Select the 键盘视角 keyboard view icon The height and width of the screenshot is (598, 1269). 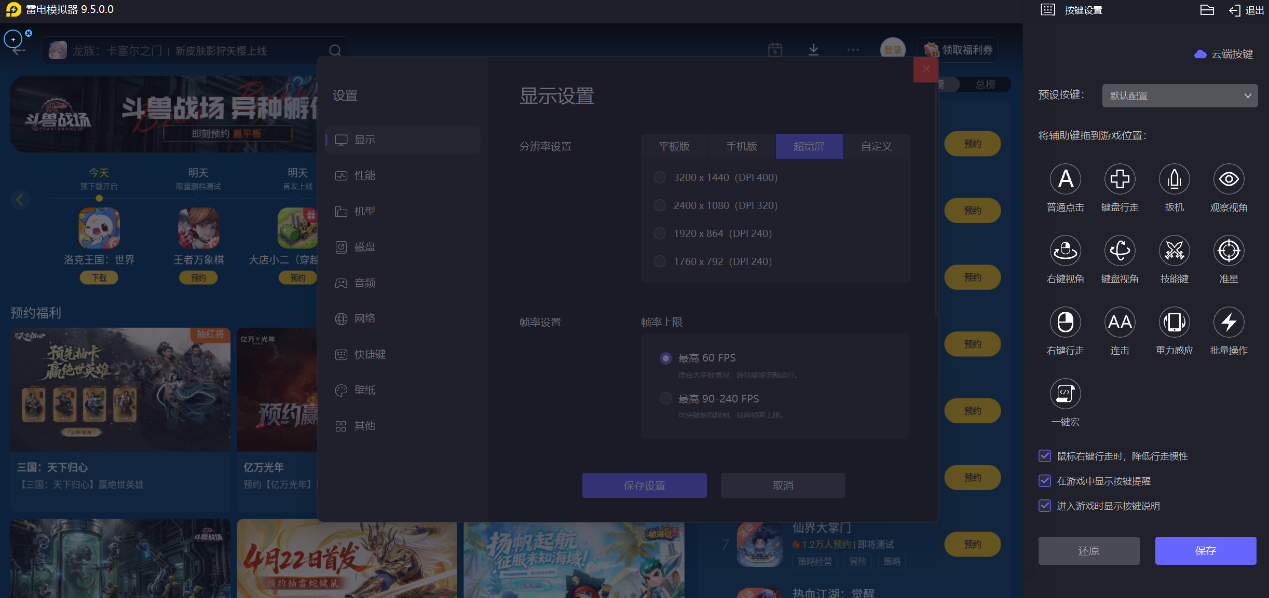coord(1119,251)
